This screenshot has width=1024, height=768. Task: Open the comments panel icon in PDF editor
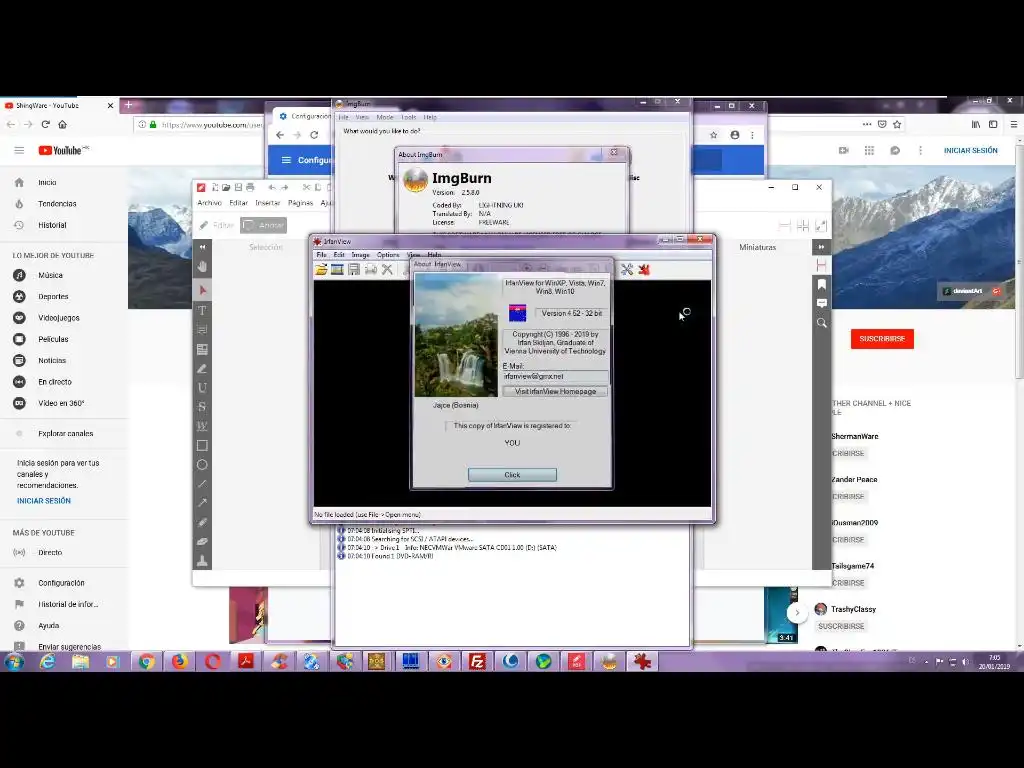822,303
